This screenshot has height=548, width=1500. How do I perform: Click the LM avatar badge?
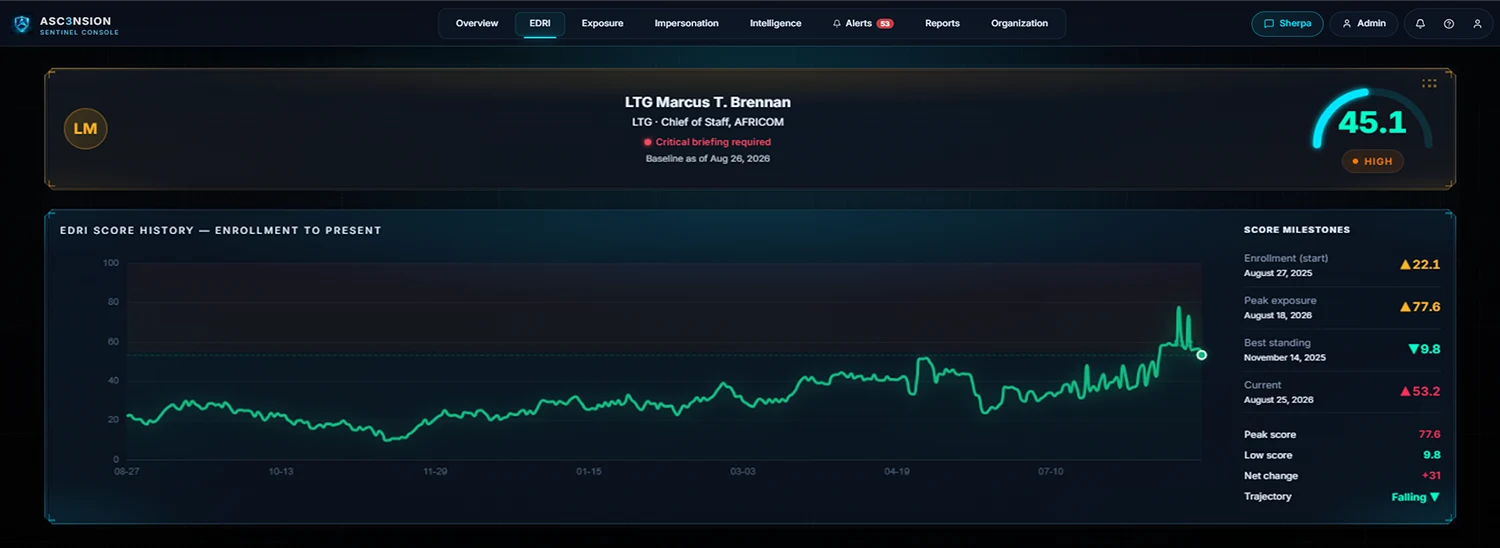pos(86,129)
